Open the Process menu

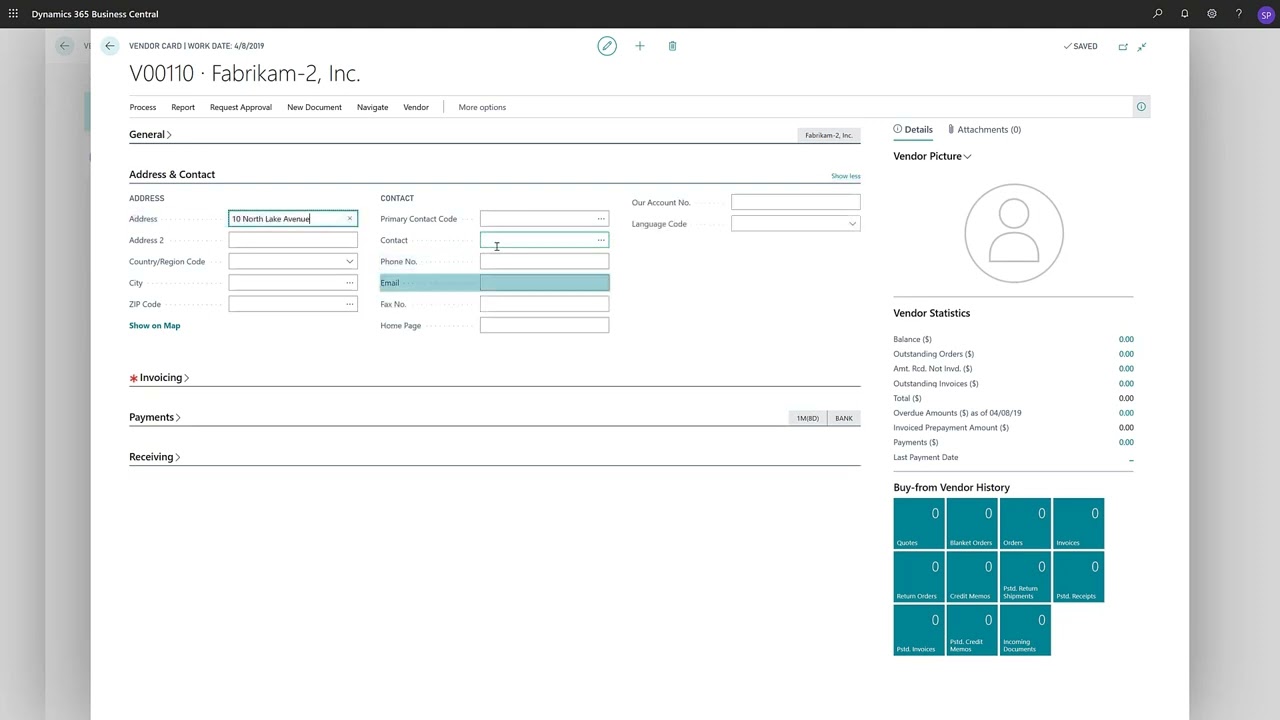tap(143, 107)
